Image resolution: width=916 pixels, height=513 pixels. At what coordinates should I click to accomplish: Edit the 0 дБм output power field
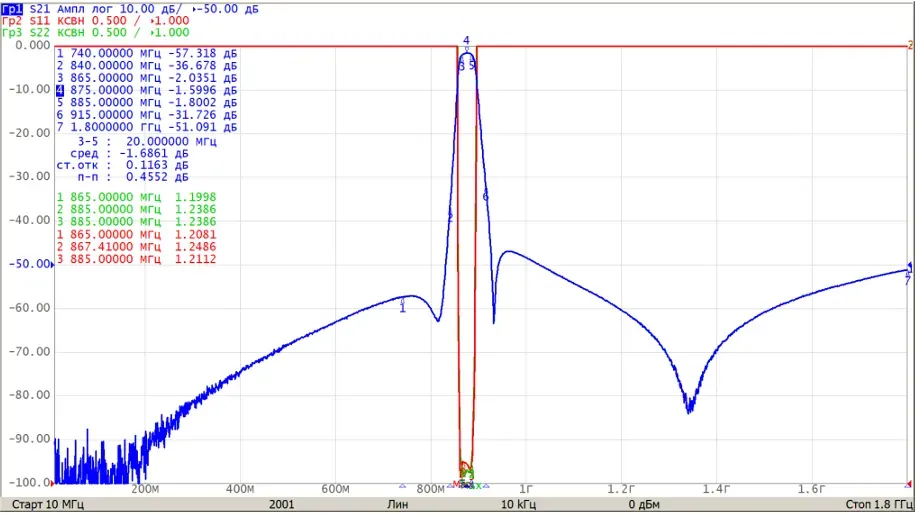[x=644, y=504]
